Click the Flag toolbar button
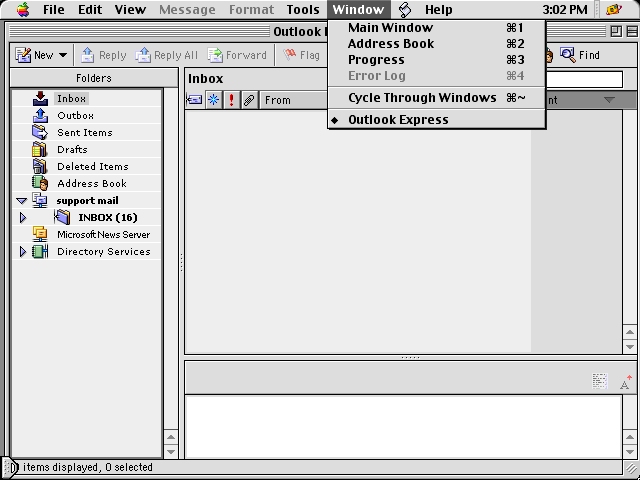The height and width of the screenshot is (480, 640). 302,55
